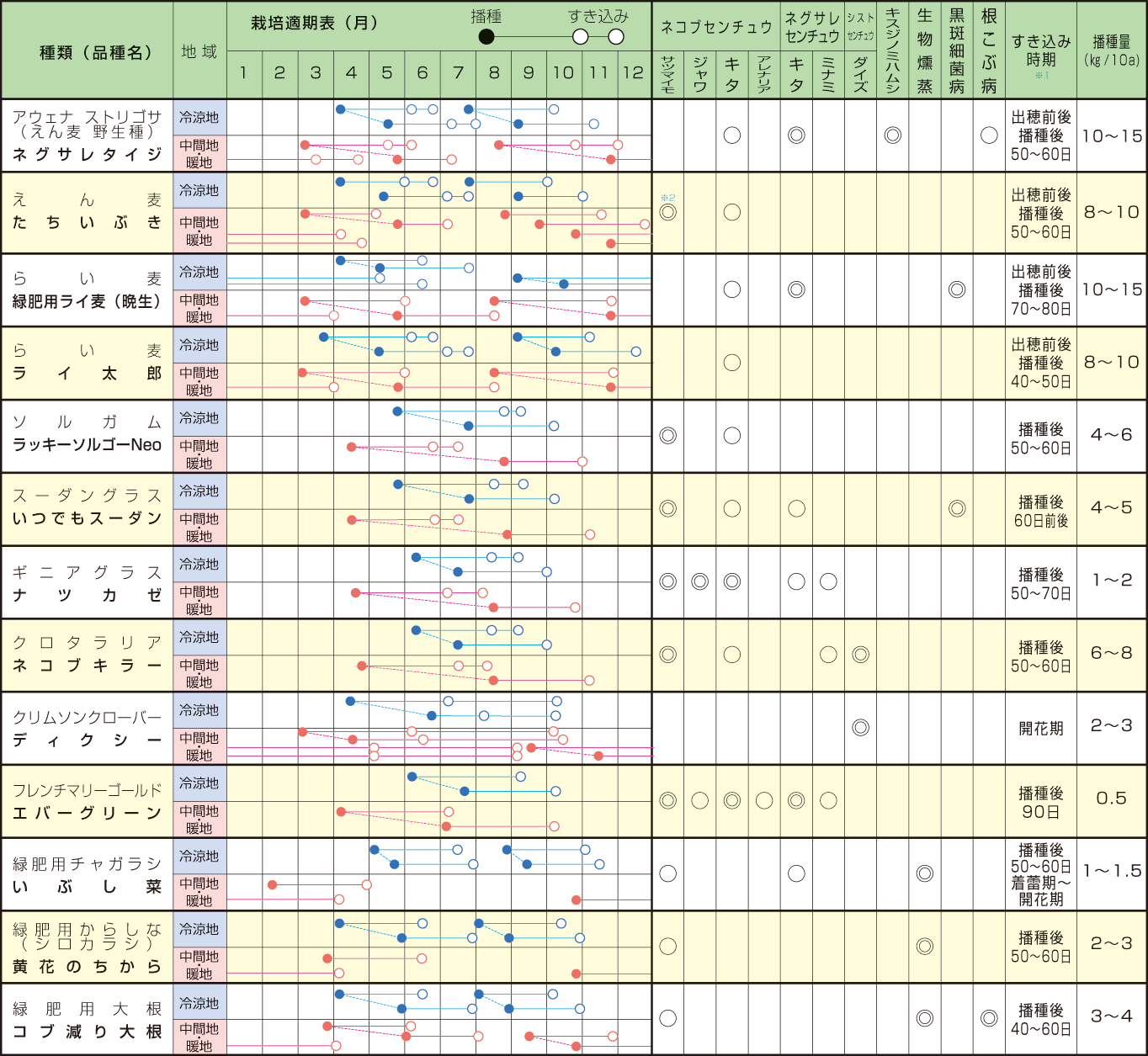Click the ※1 marker under すき込み時期 header

tap(1041, 76)
